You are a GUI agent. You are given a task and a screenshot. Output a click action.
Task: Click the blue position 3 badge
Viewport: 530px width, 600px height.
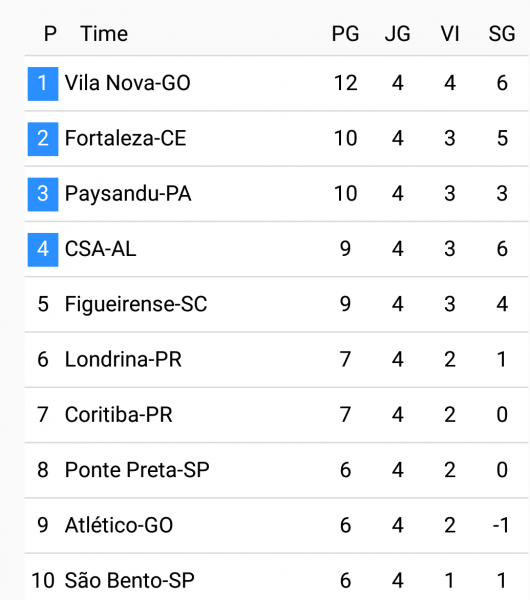(43, 194)
